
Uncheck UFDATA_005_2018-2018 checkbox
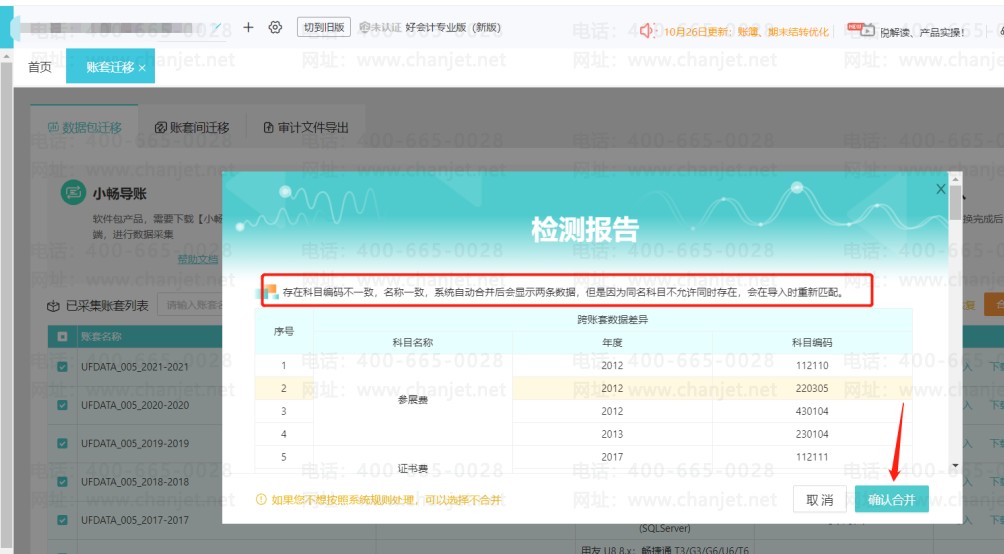click(62, 482)
